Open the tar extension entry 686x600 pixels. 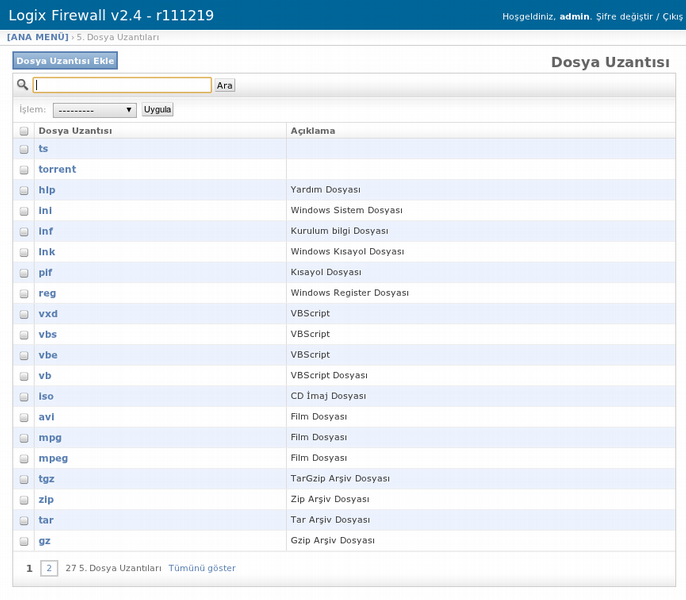coord(46,520)
